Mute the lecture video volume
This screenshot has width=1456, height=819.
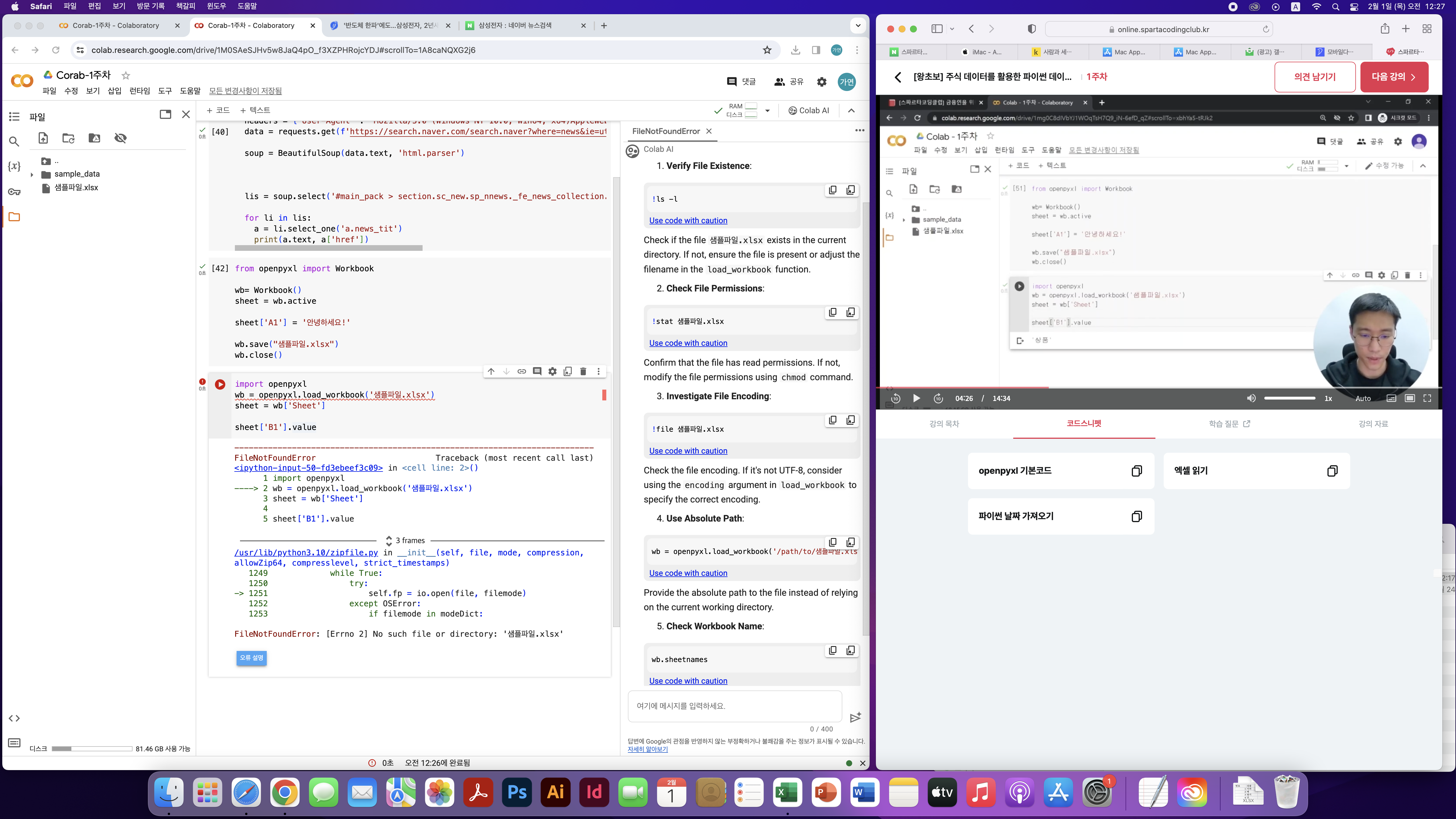point(1251,398)
